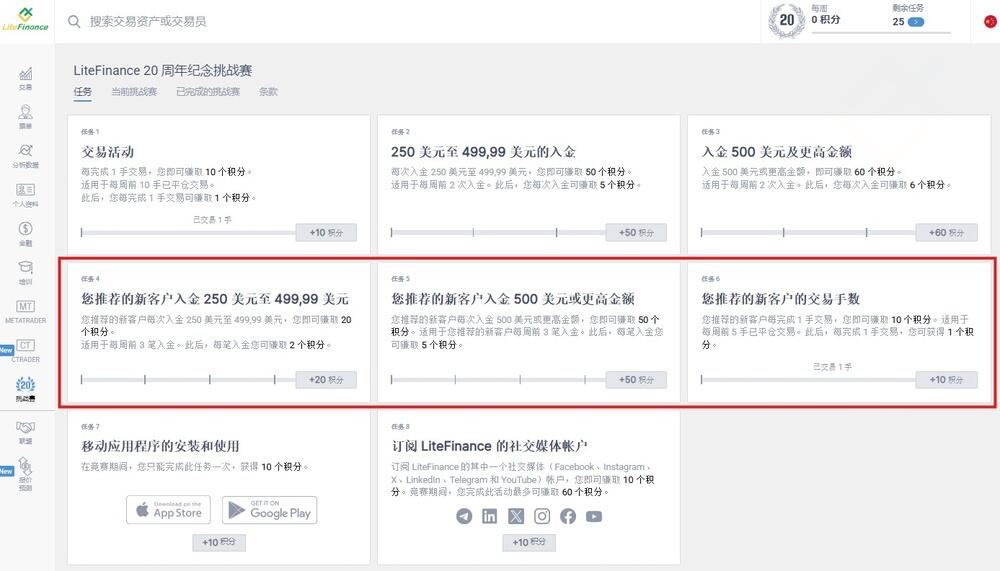Click task 5 referral progress bar
The width and height of the screenshot is (1000, 571).
point(498,380)
